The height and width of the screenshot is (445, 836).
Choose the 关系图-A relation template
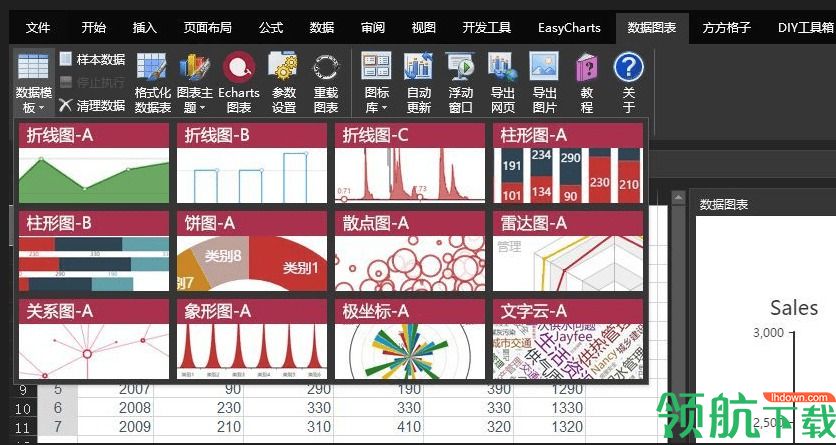[x=94, y=339]
